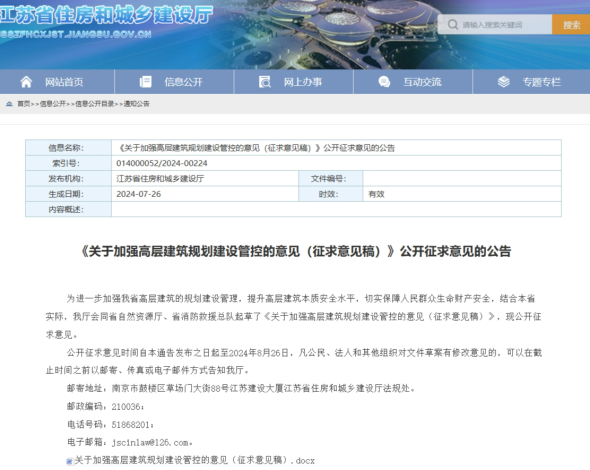This screenshot has width=590, height=470.
Task: Open the 专题专栏 navigation item
Action: [x=541, y=82]
